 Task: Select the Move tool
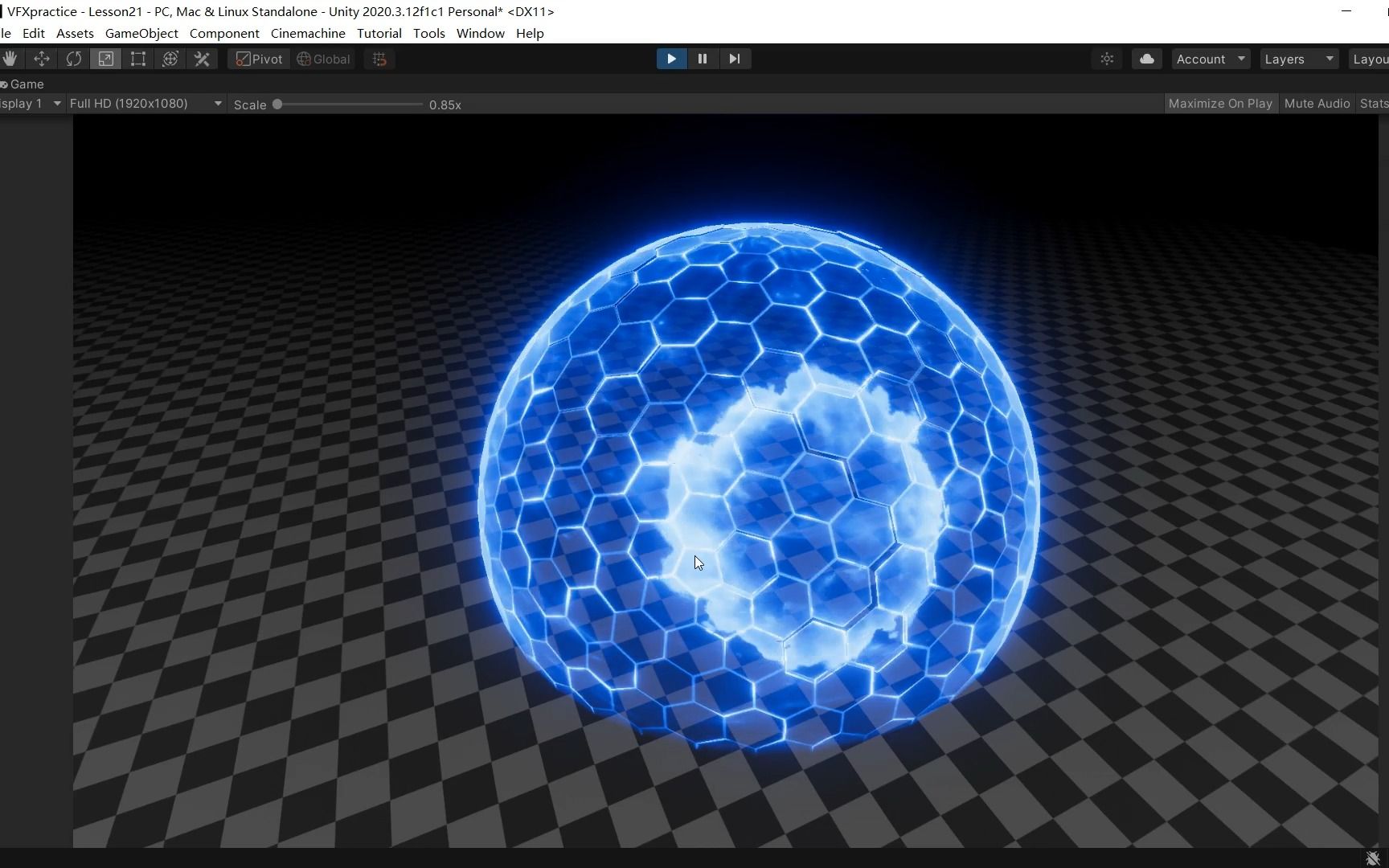pyautogui.click(x=41, y=59)
